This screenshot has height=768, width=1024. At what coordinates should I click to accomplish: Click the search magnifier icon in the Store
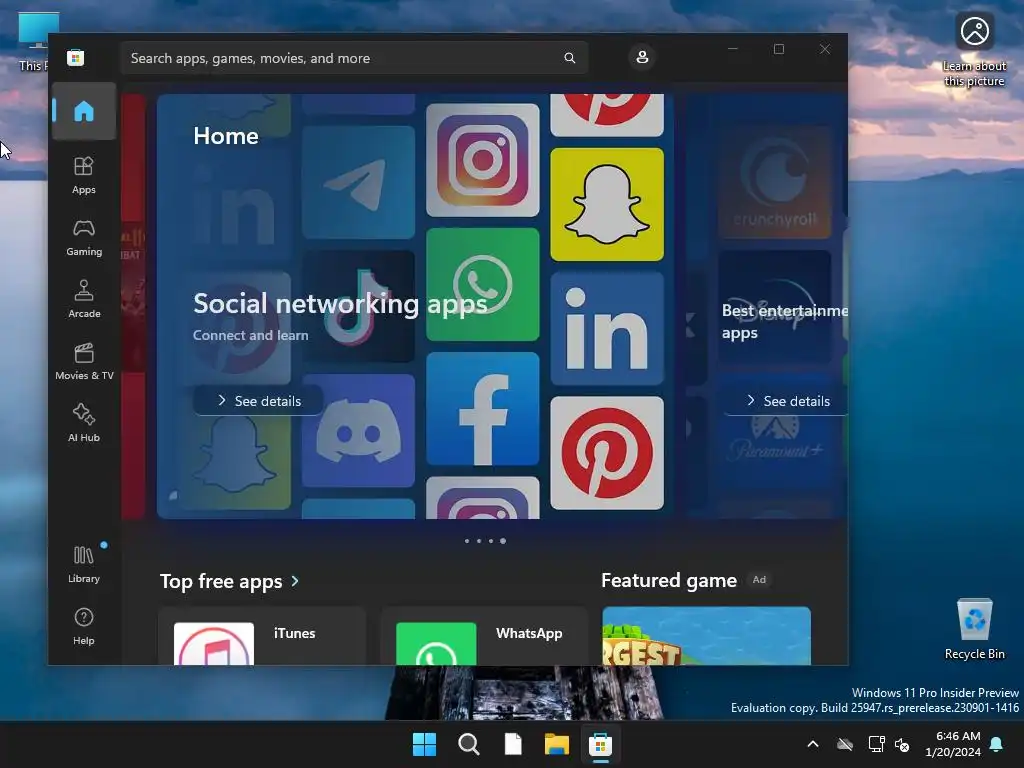[x=569, y=58]
